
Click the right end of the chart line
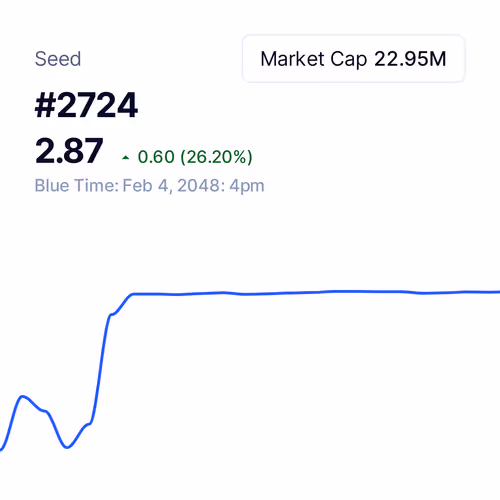point(497,292)
